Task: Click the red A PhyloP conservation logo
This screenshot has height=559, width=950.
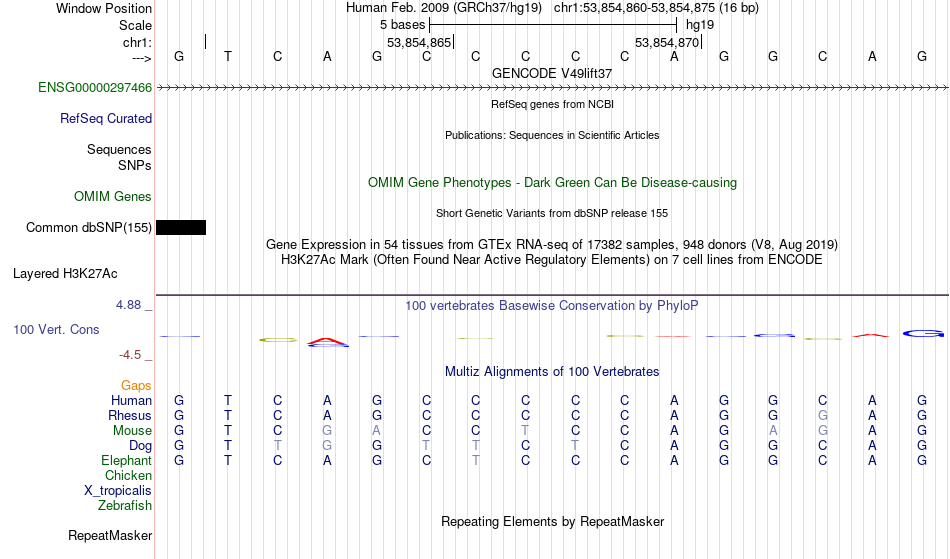Action: (x=327, y=341)
